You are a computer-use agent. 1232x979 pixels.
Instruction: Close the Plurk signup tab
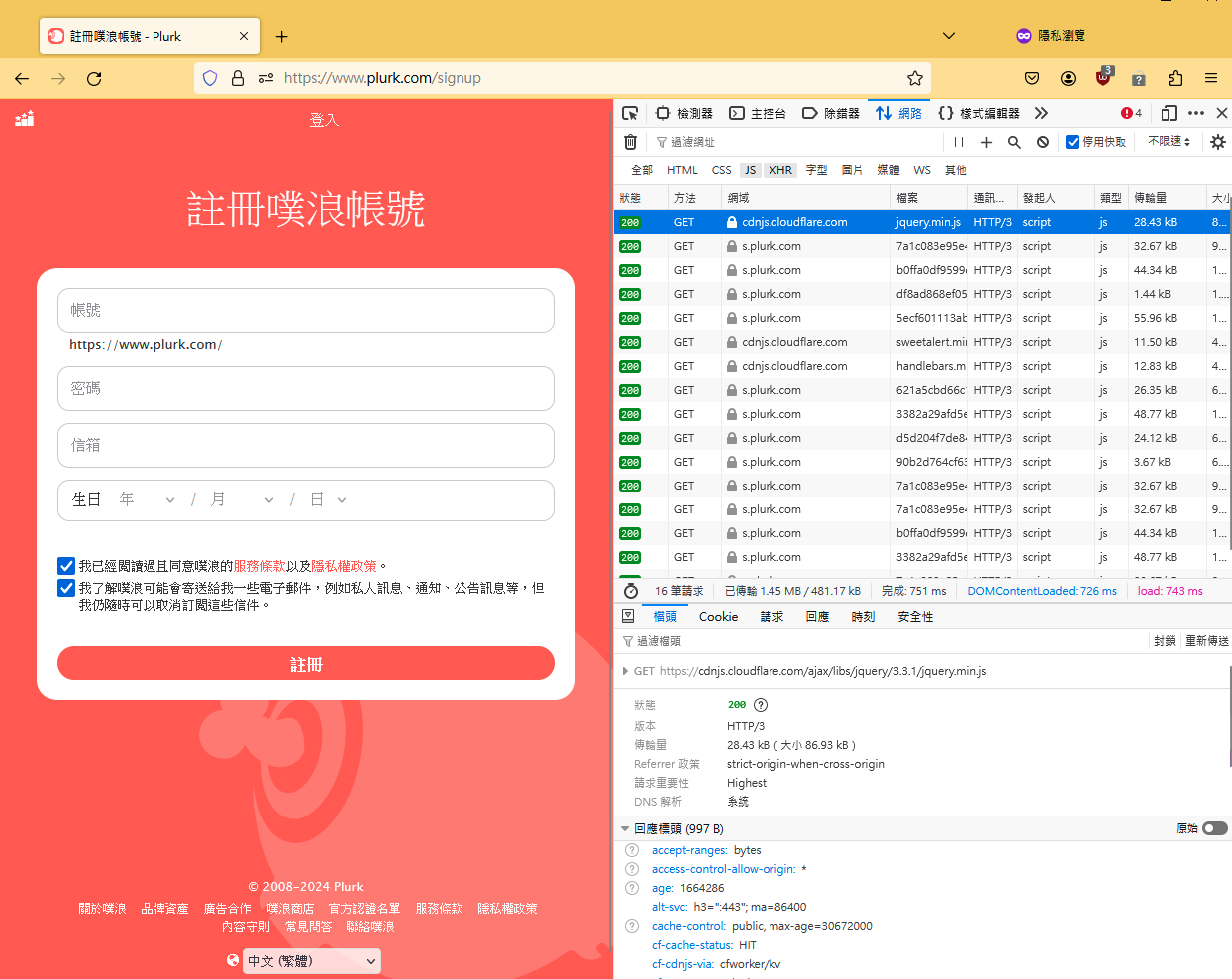[x=244, y=36]
